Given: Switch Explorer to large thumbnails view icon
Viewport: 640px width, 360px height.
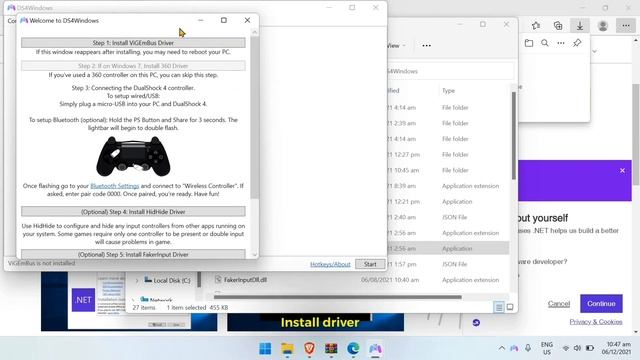Looking at the screenshot, I should (x=510, y=307).
